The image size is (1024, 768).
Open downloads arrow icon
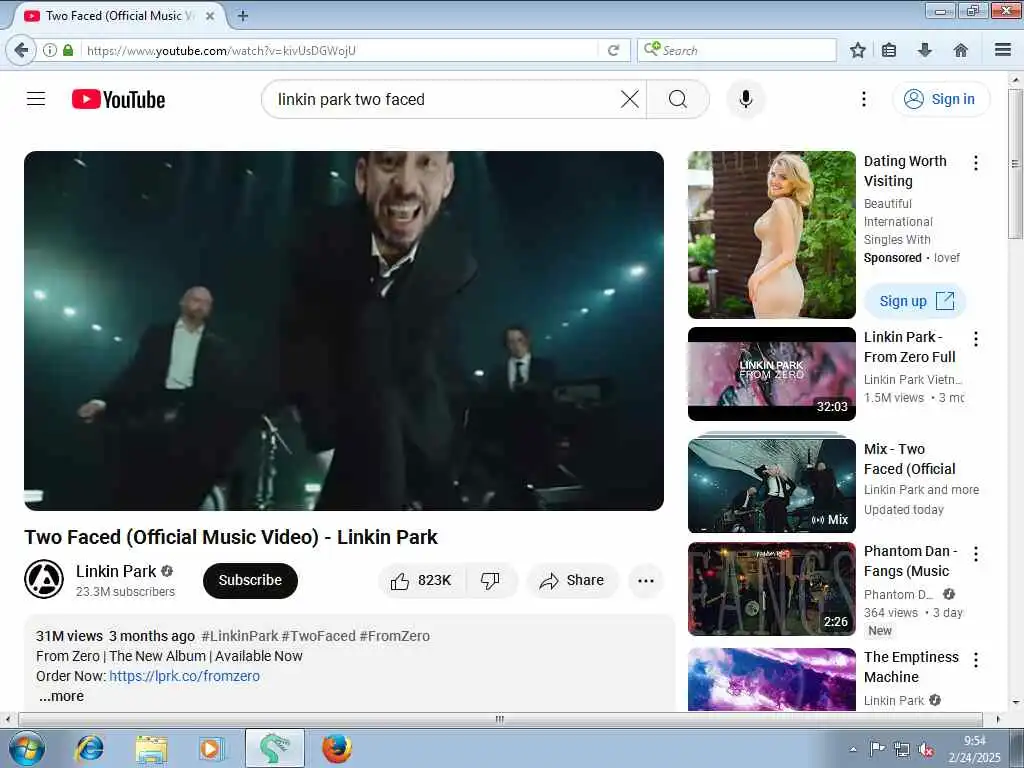coord(925,50)
